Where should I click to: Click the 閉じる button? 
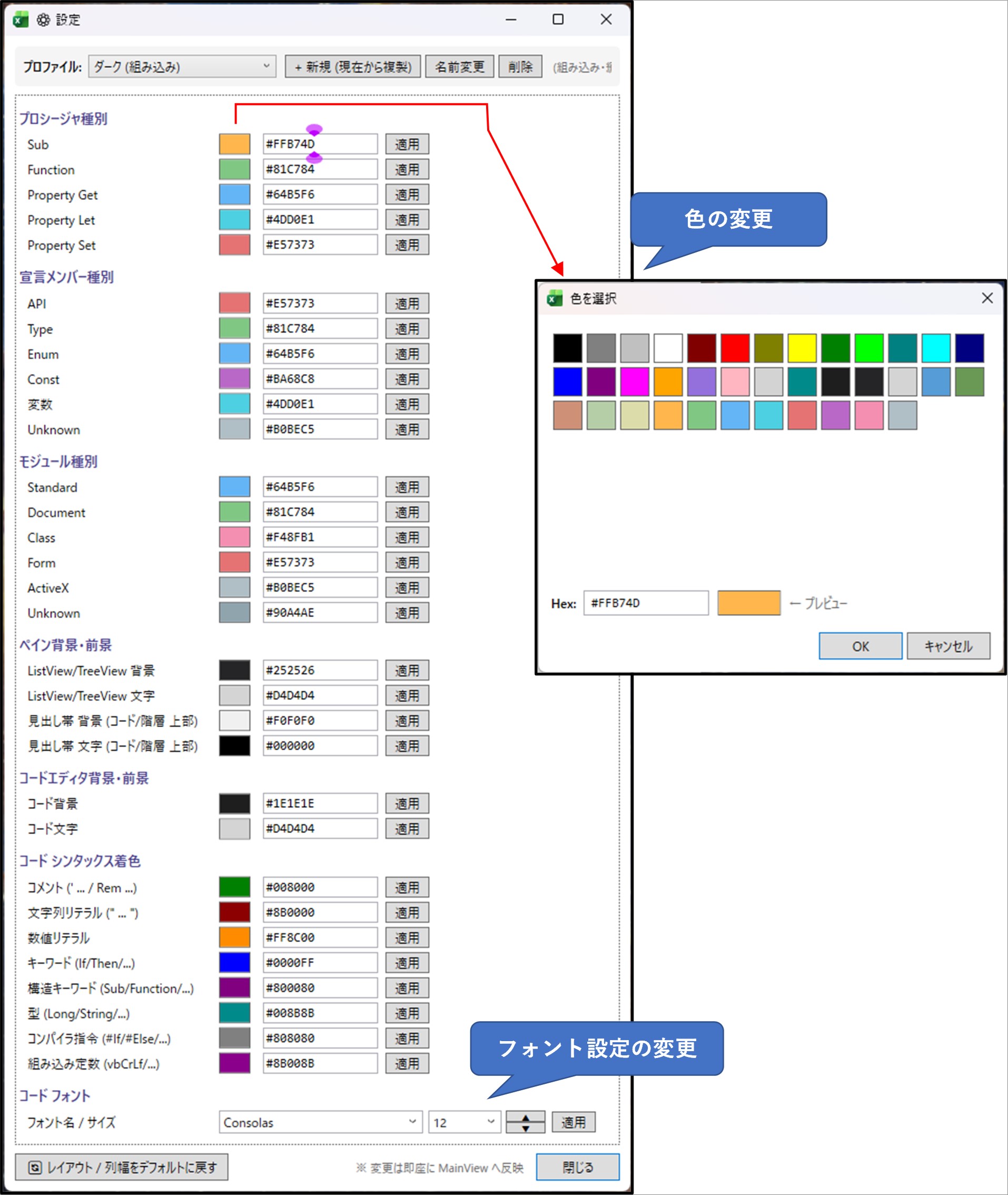coord(578,1167)
